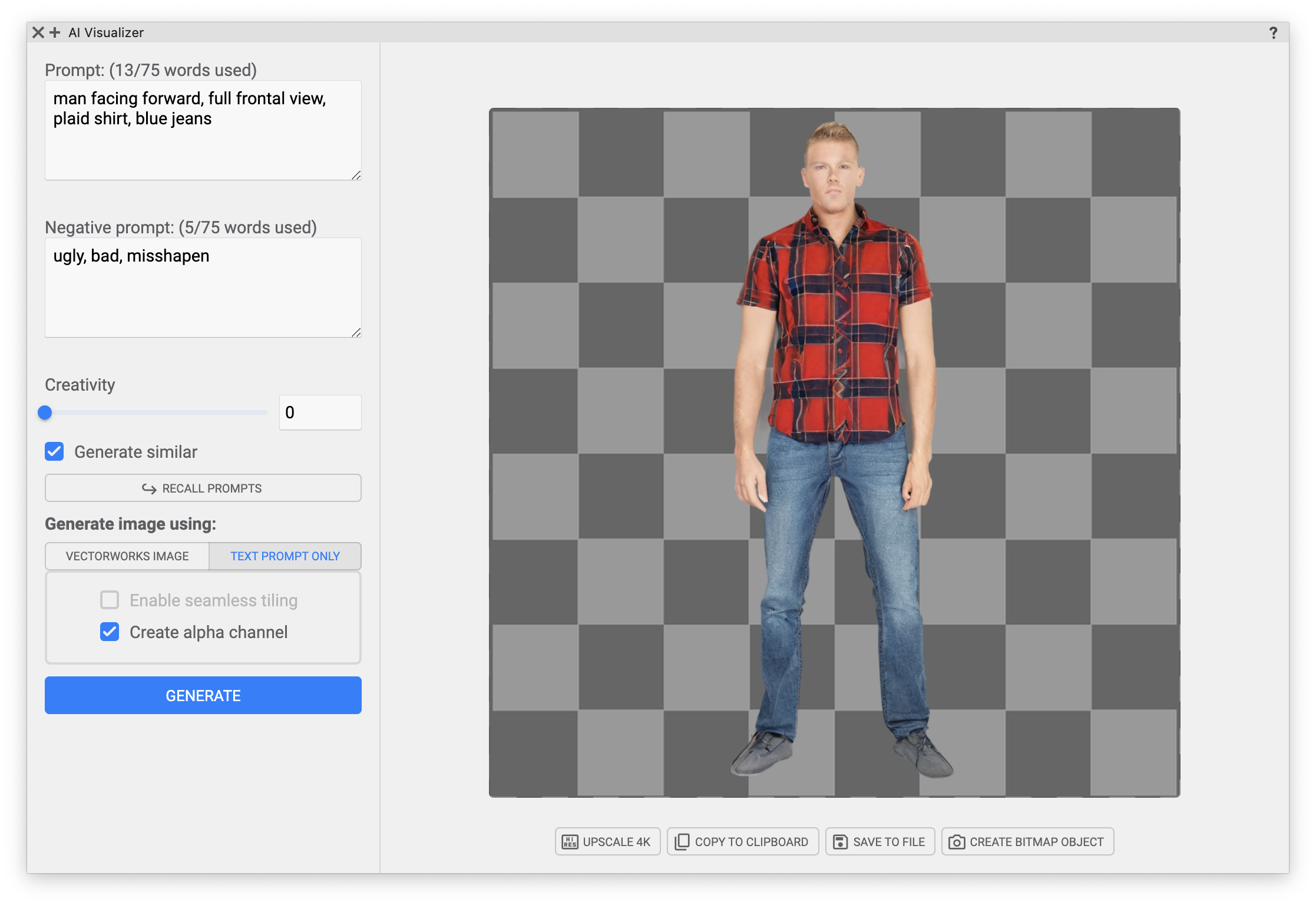
Task: Click the Recall Prompts arrow icon
Action: click(x=149, y=488)
